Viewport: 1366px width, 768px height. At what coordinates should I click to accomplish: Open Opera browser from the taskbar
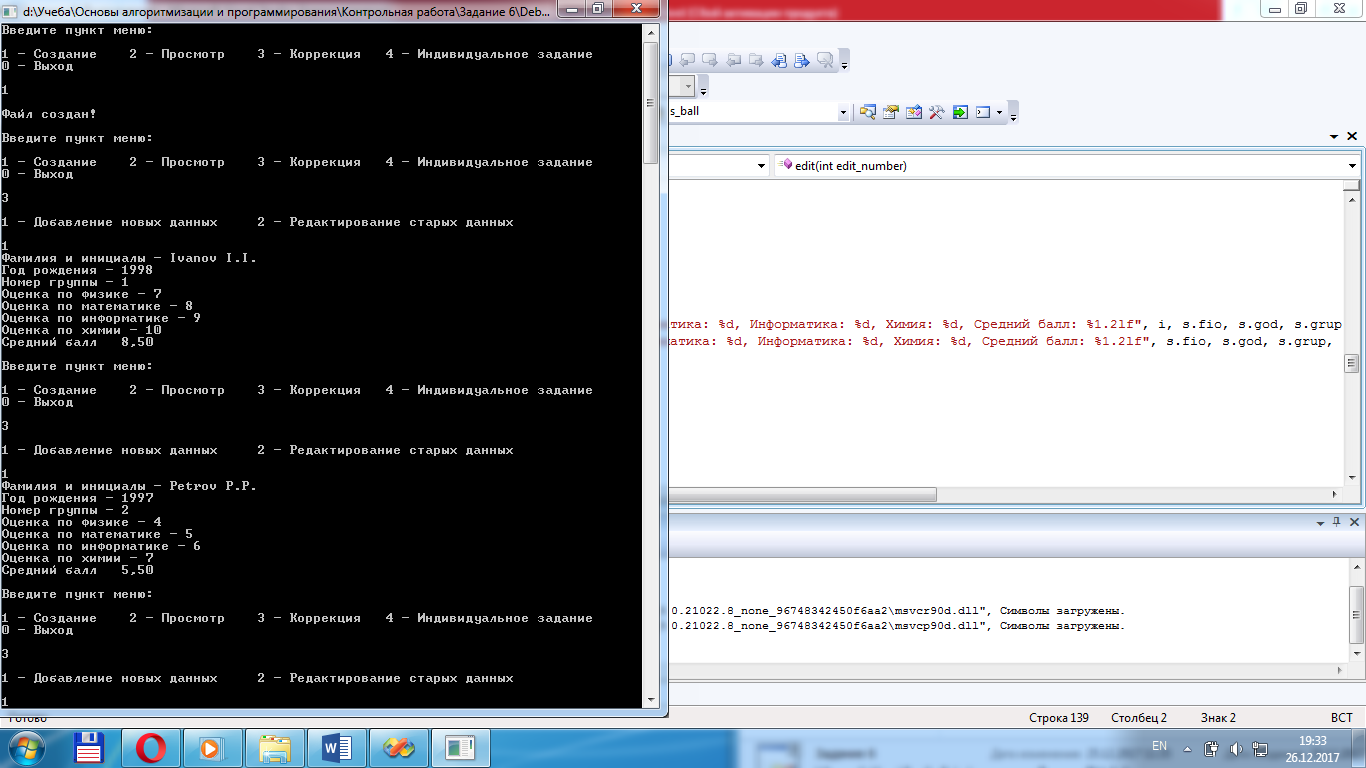pos(152,747)
